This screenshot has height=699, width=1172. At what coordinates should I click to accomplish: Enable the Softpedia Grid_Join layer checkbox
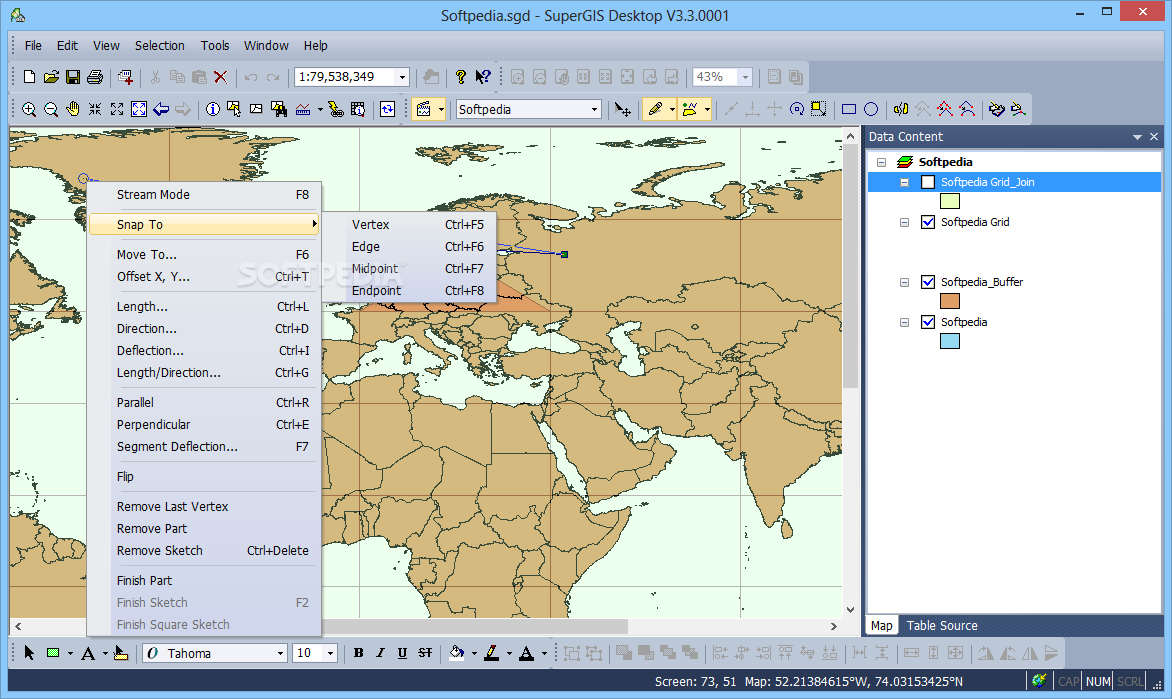[x=928, y=182]
